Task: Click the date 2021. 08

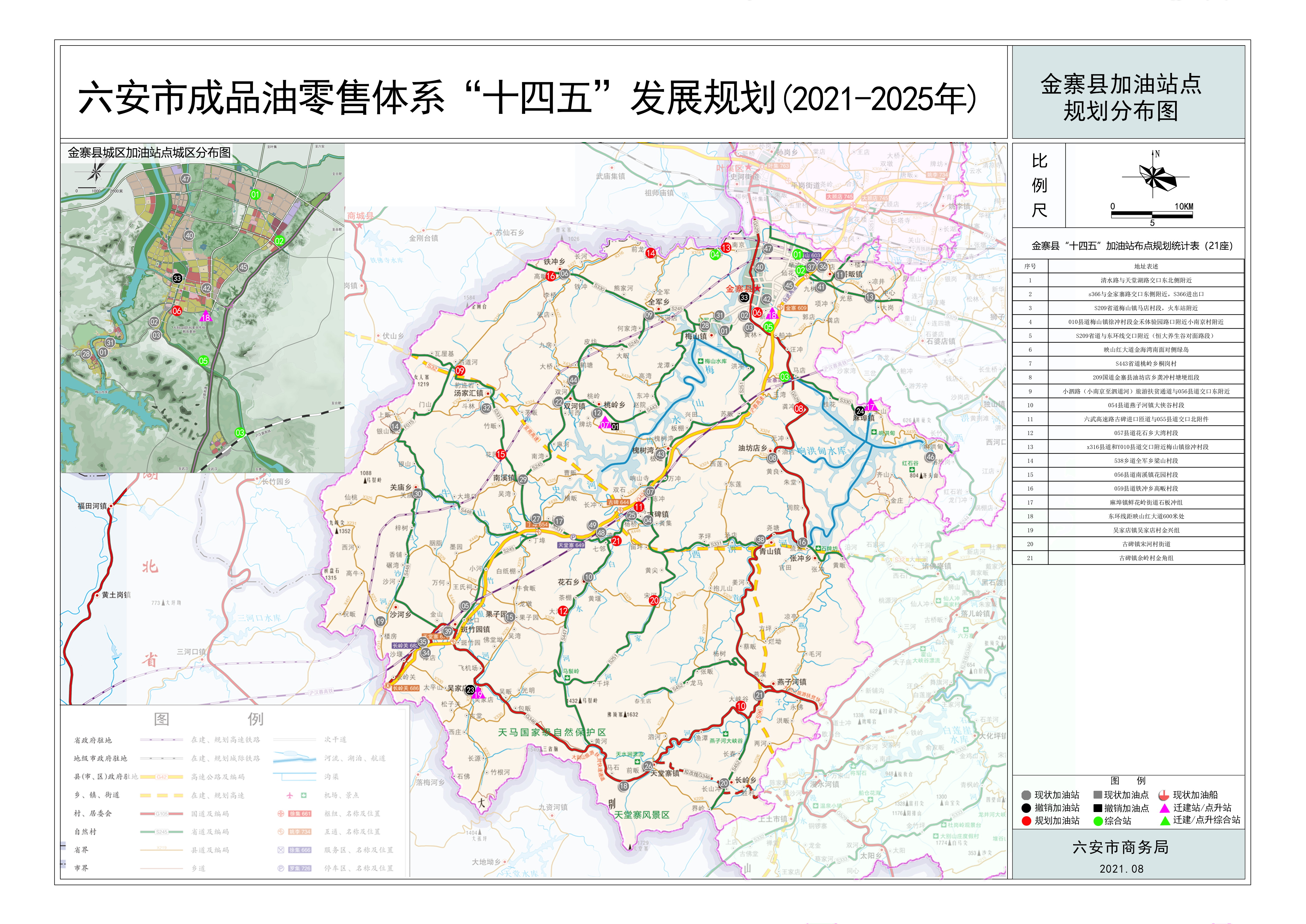Action: coord(1121,868)
